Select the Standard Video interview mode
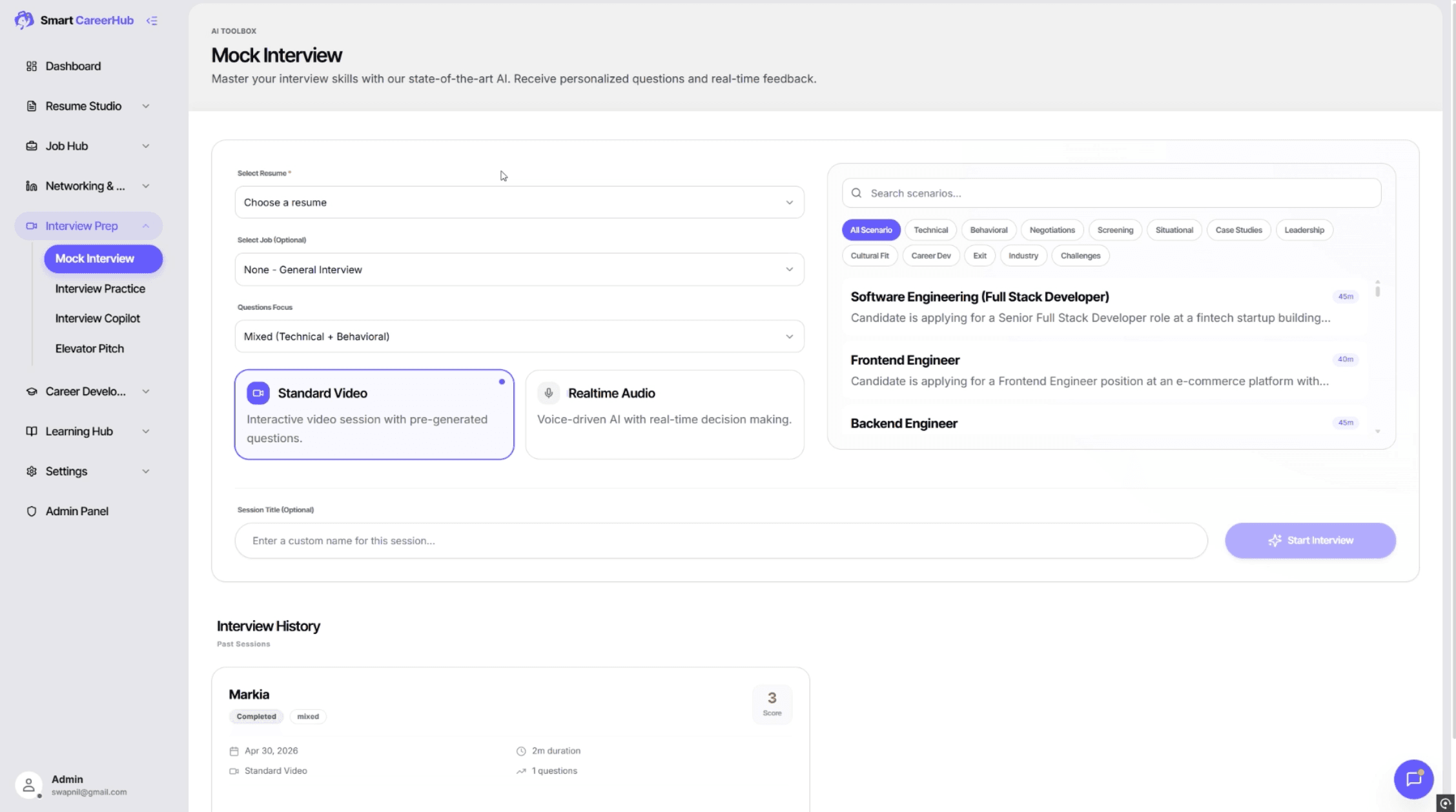Screen dimensions: 1456x812 pos(374,414)
